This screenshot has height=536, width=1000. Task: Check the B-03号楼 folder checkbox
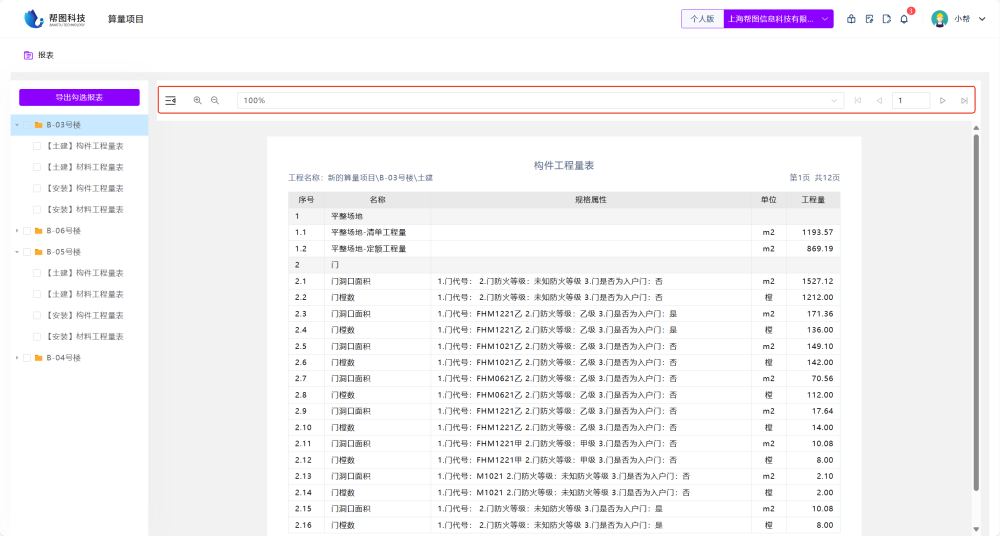pyautogui.click(x=27, y=125)
